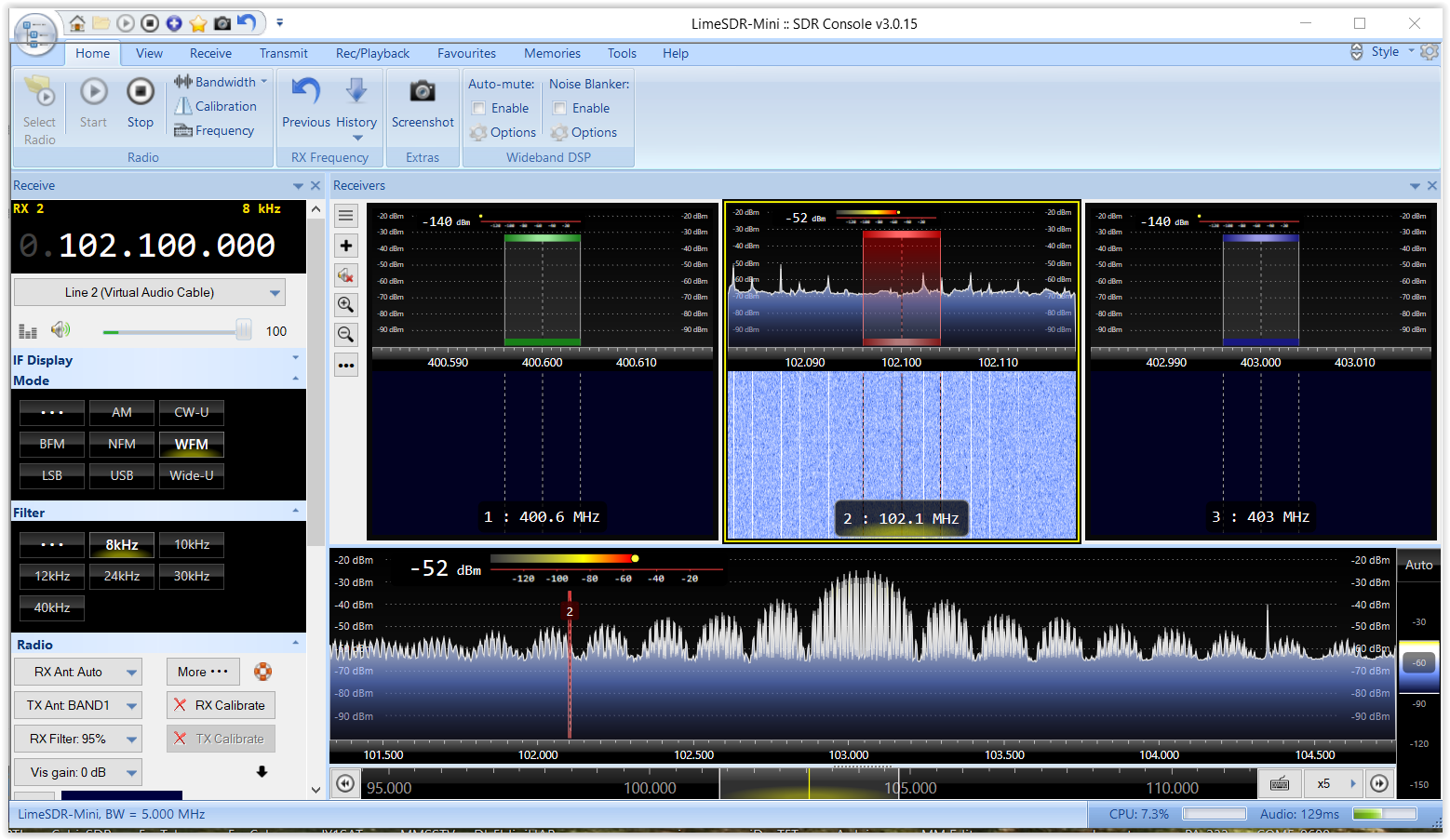Click the speaker mute icon beside volume slider

pyautogui.click(x=60, y=329)
